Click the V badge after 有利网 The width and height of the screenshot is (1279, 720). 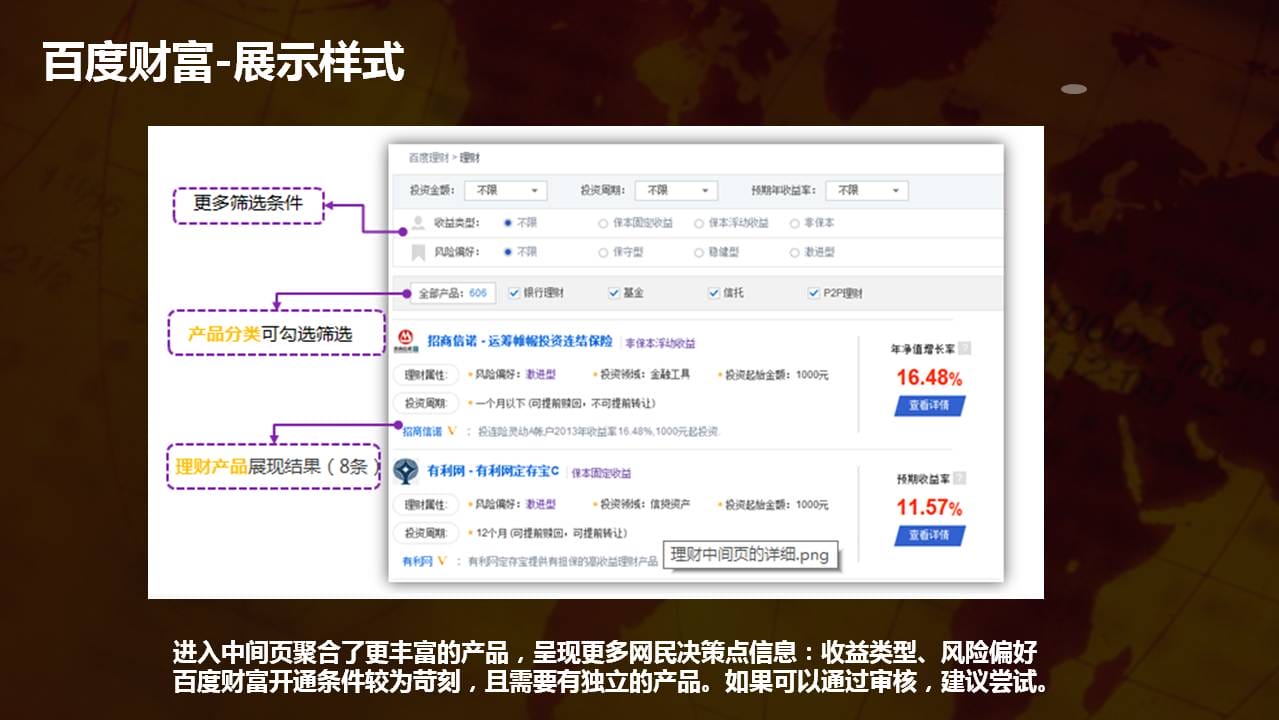coord(441,561)
